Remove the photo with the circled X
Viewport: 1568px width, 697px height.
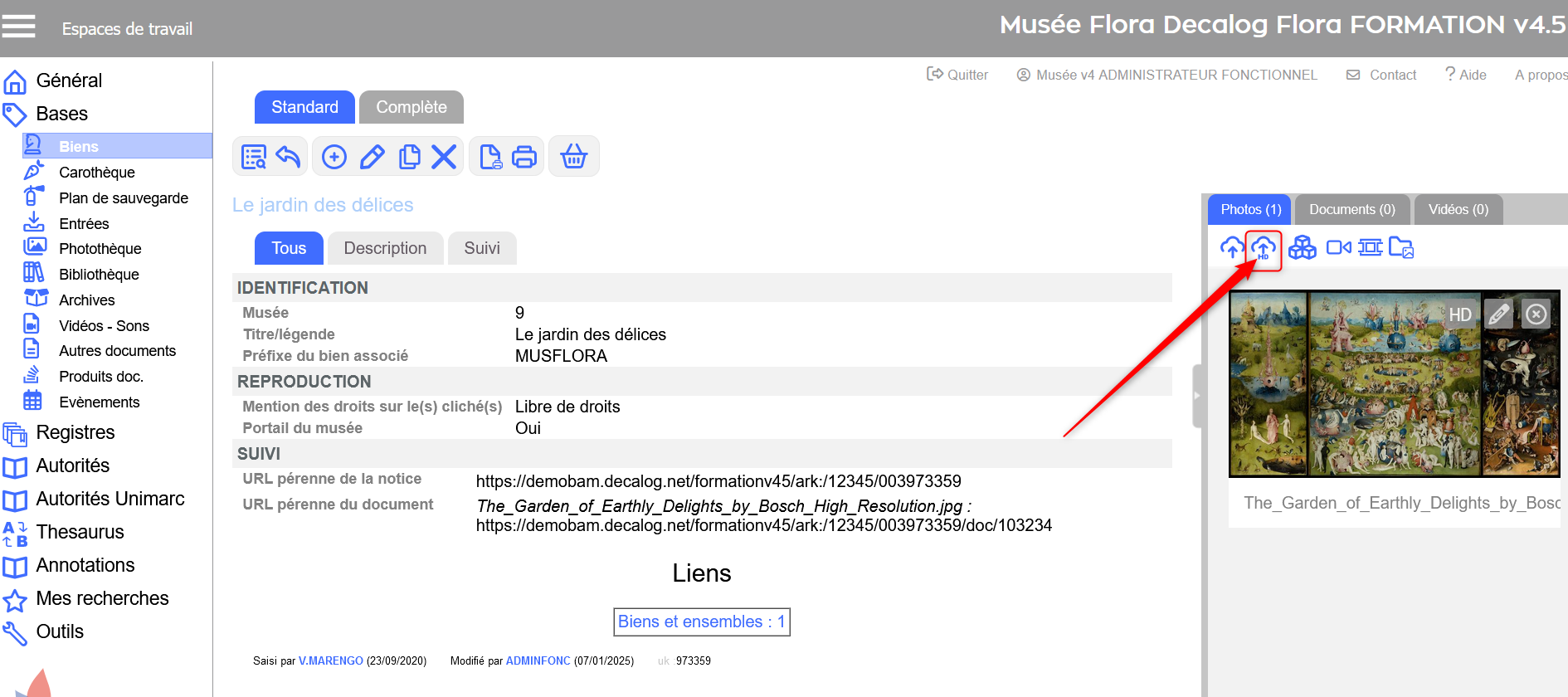(1536, 314)
